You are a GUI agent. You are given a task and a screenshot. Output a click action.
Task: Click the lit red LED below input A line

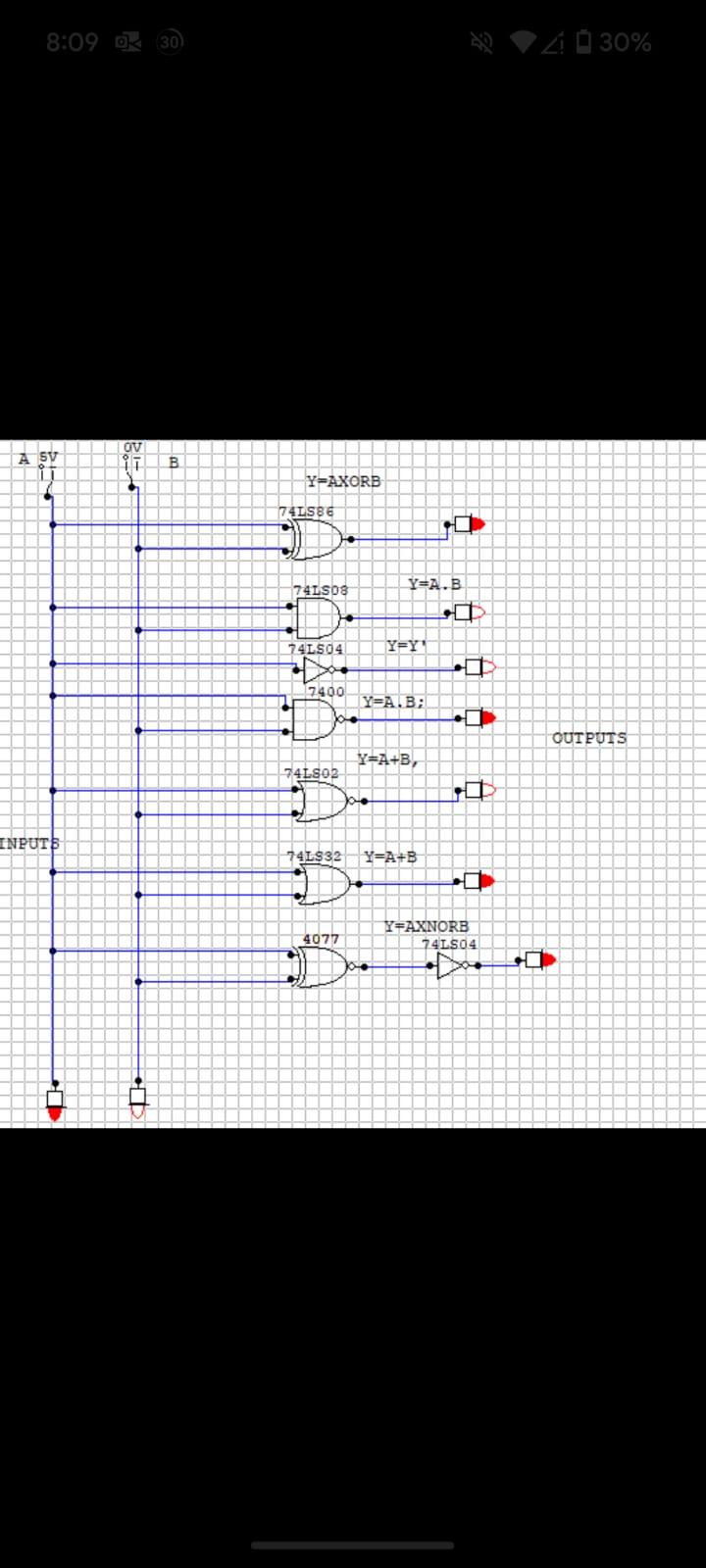(x=55, y=1104)
